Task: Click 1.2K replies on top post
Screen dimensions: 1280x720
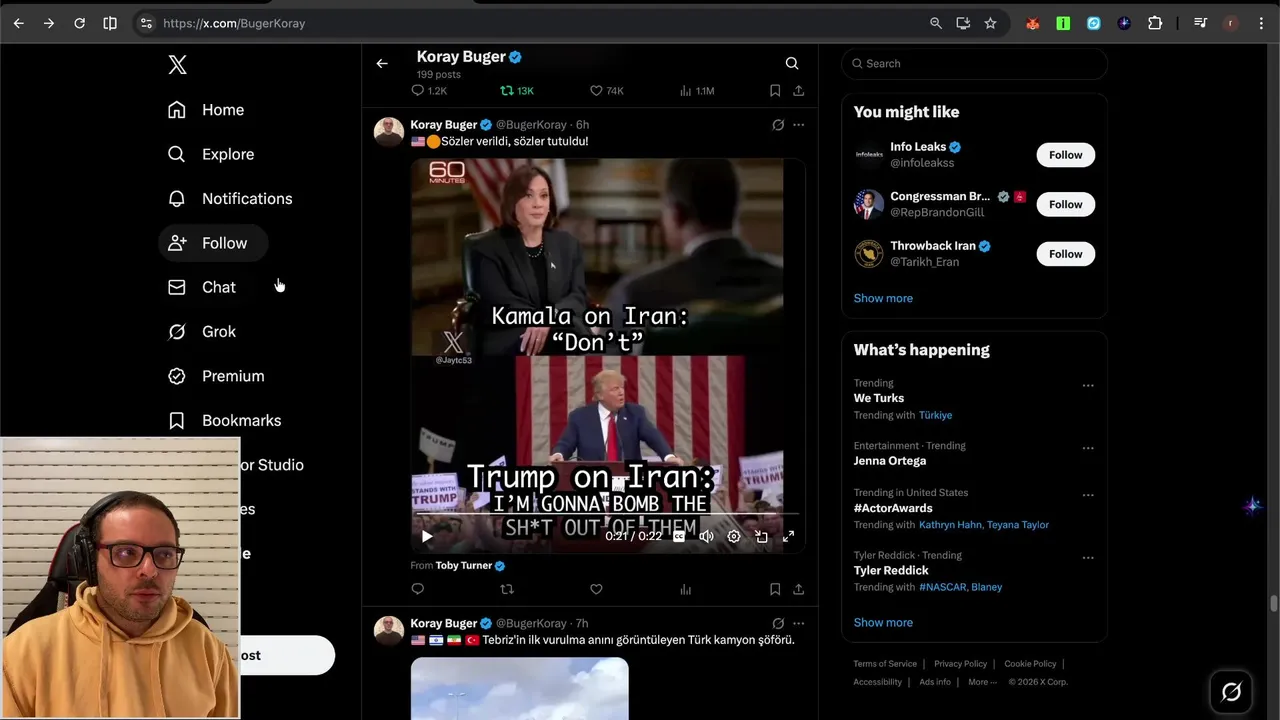Action: tap(429, 91)
